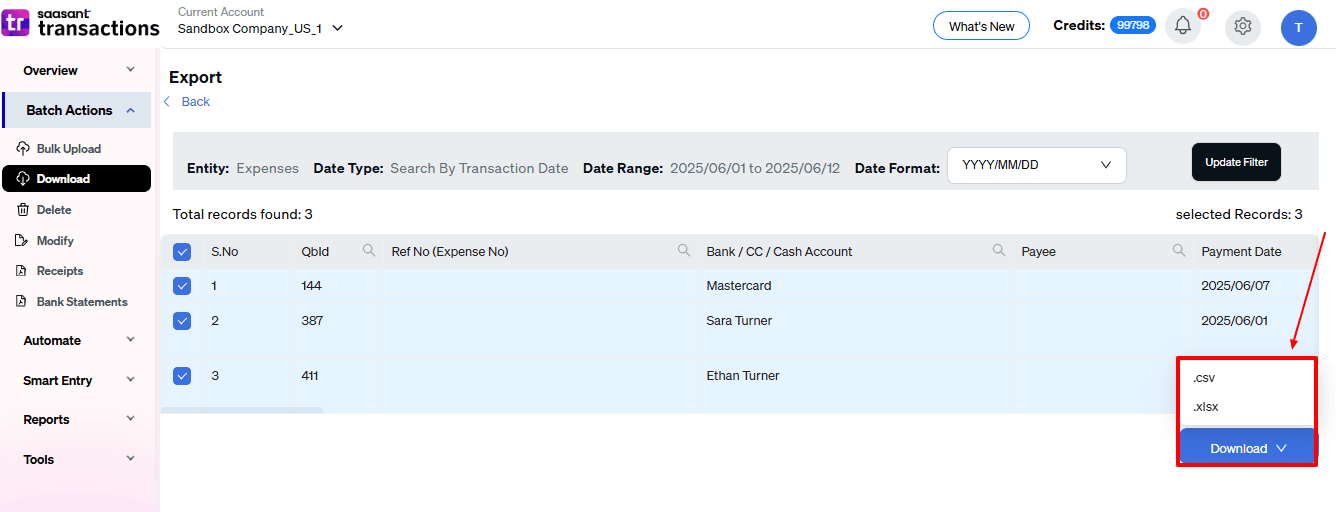The height and width of the screenshot is (512, 1336).
Task: Click QbId value 387
Action: (312, 321)
